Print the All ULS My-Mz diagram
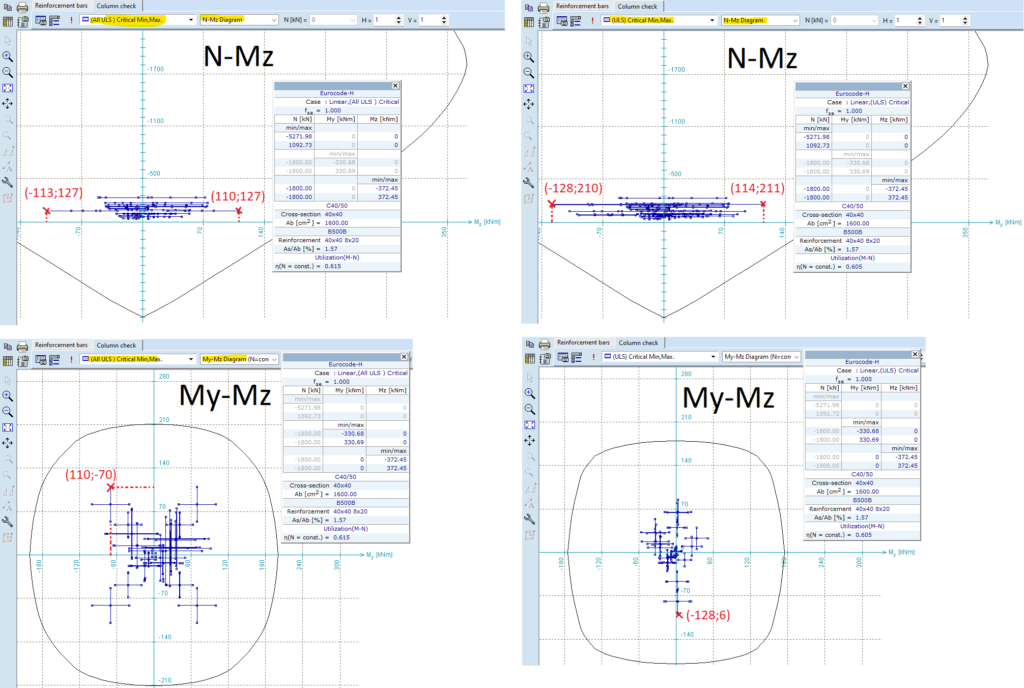1024x688 pixels. point(22,346)
